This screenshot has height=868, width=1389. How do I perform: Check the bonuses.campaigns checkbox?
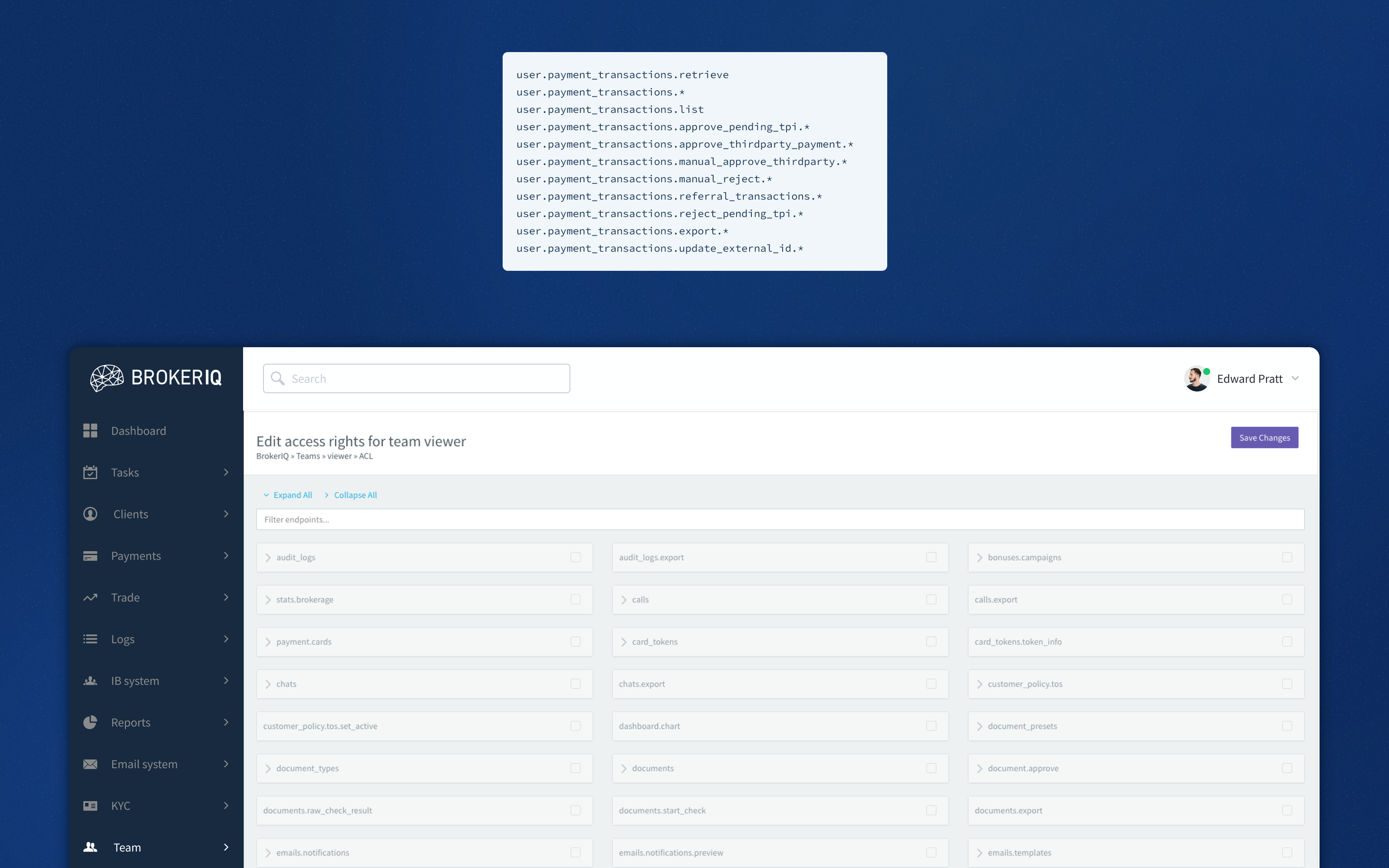tap(1287, 557)
